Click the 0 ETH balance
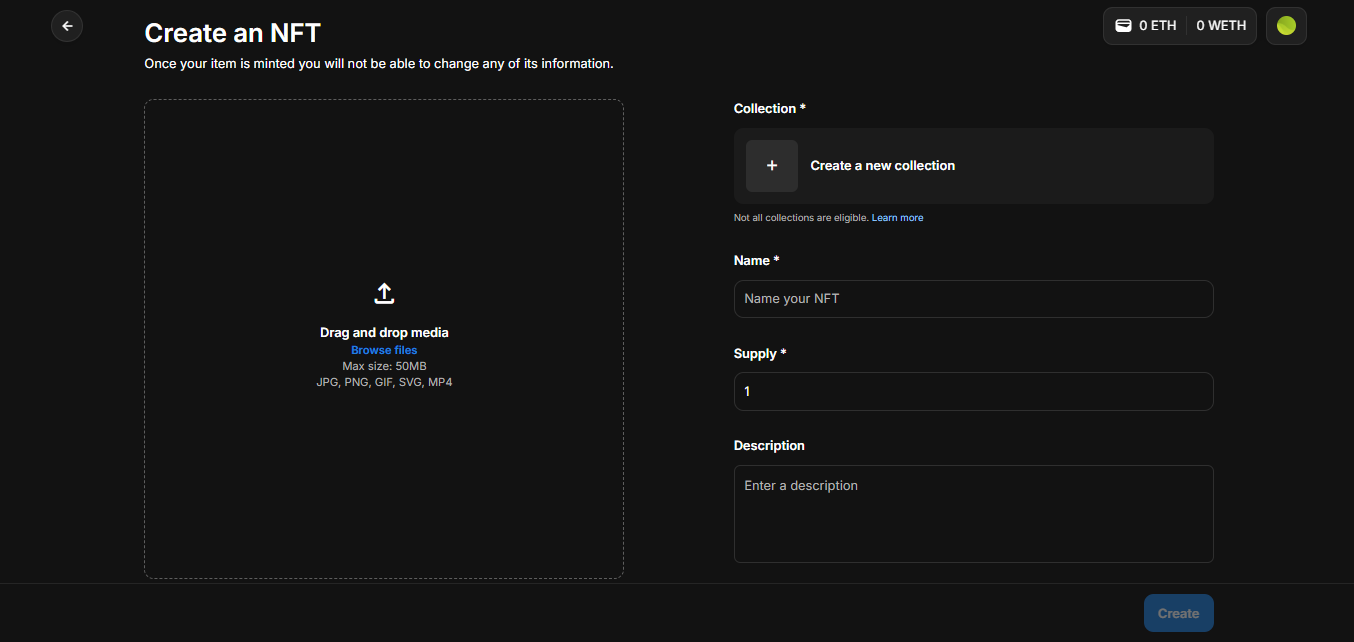This screenshot has width=1354, height=642. click(x=1158, y=26)
